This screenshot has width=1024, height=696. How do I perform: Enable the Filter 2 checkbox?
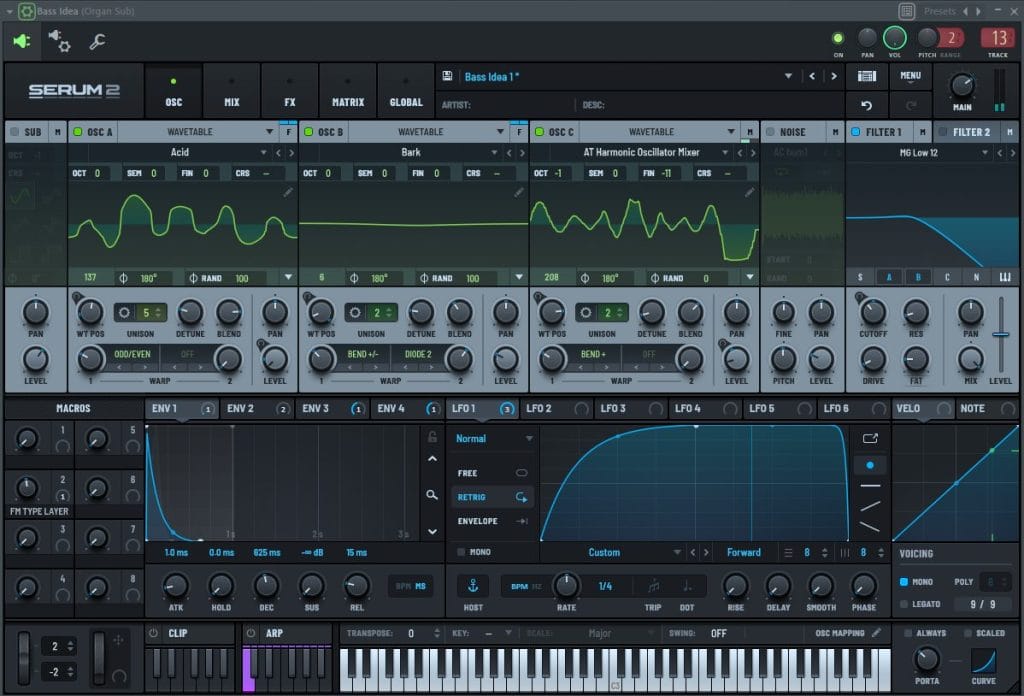point(941,132)
